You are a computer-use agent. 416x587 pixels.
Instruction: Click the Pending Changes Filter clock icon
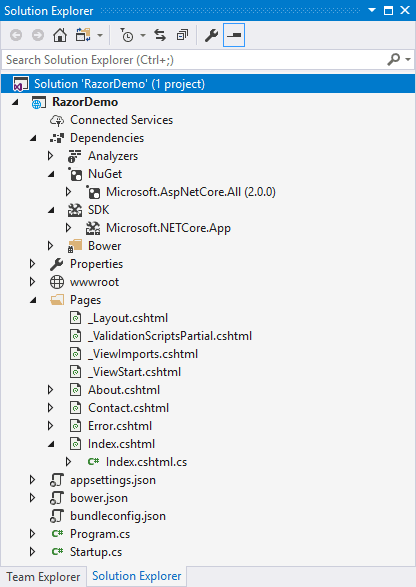click(x=127, y=35)
